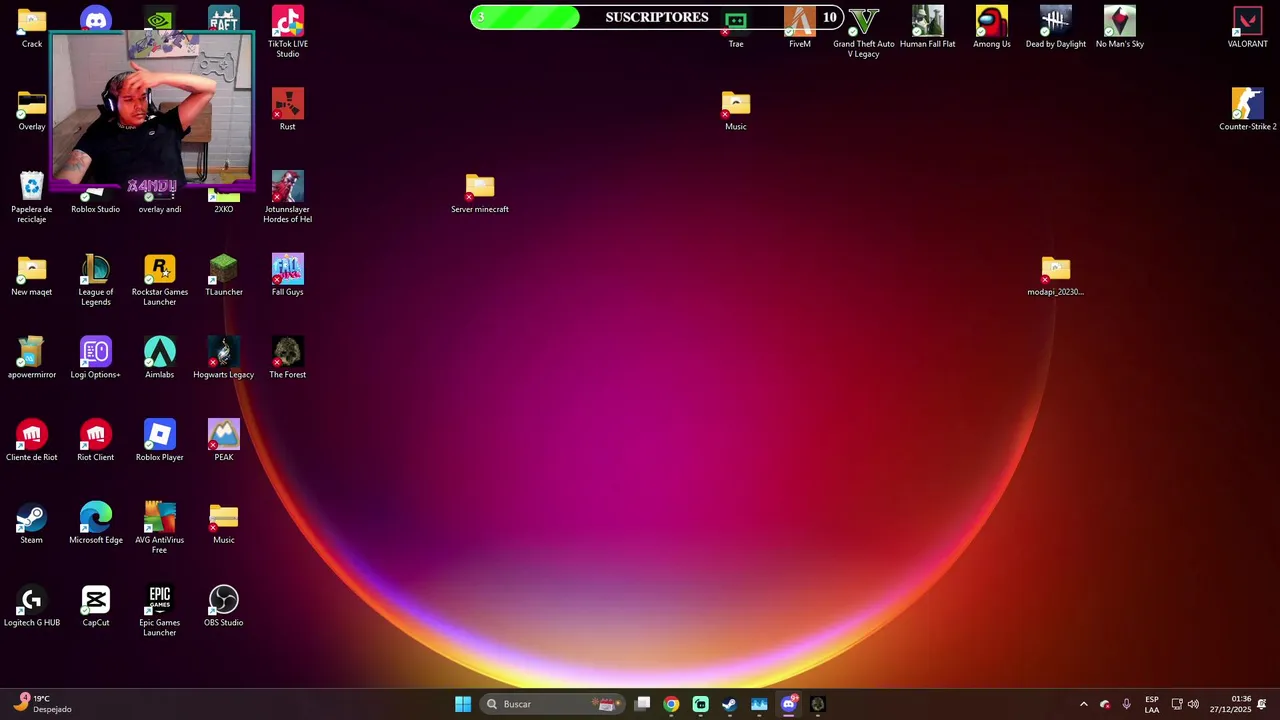
Task: Select the Discord icon on the desktop
Action: (96, 18)
